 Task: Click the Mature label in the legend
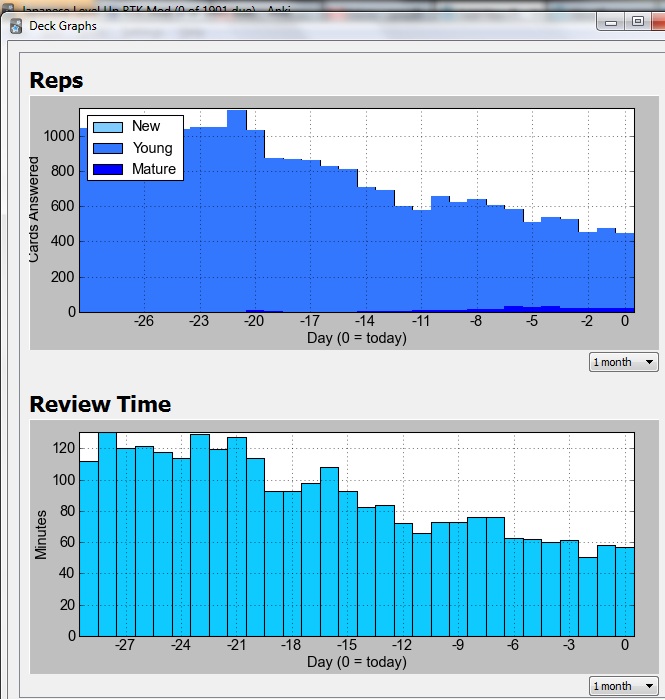point(153,169)
